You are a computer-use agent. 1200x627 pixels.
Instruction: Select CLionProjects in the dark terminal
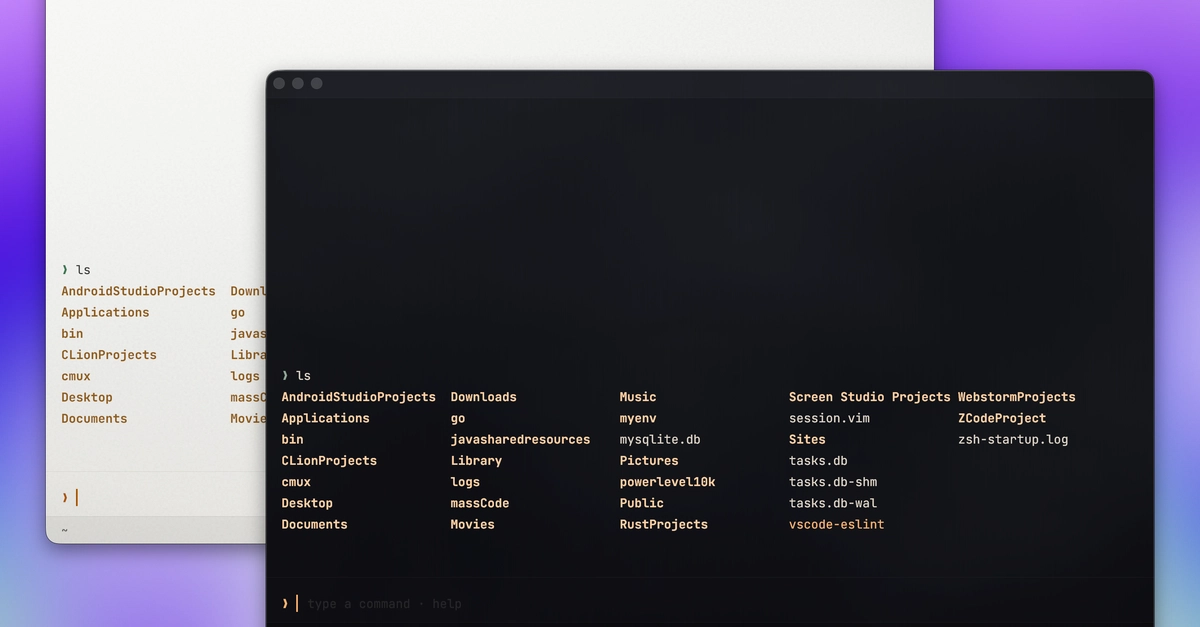tap(329, 461)
